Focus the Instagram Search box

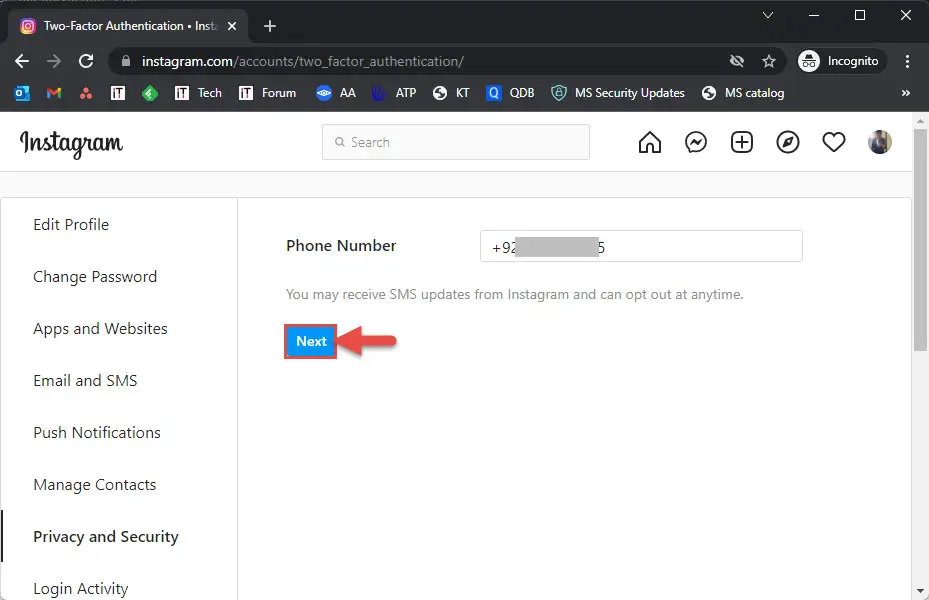(x=456, y=142)
